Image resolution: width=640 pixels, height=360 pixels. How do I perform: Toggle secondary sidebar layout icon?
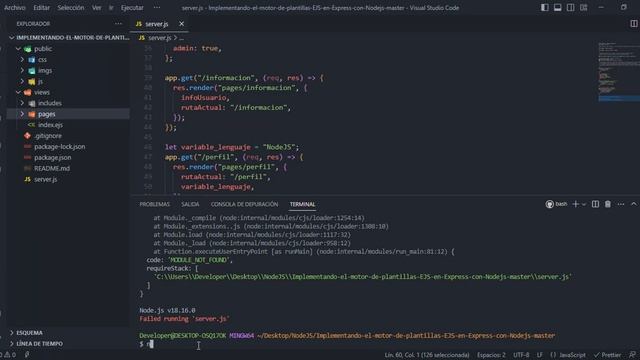coord(571,8)
